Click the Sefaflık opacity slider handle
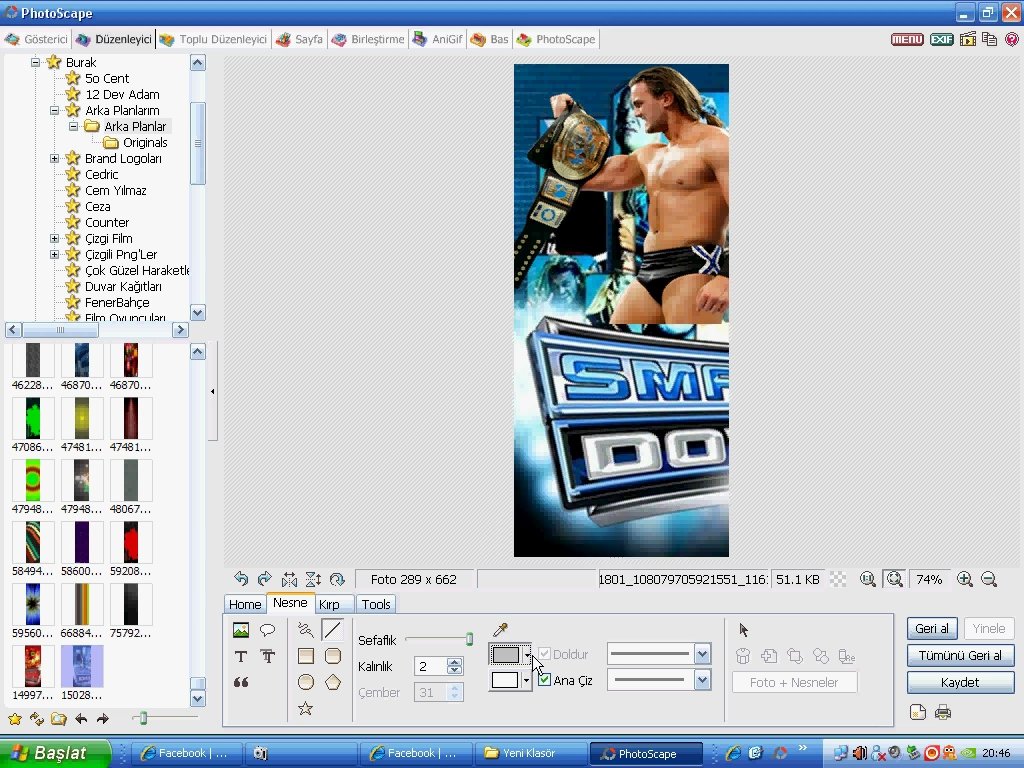This screenshot has width=1024, height=768. [469, 639]
